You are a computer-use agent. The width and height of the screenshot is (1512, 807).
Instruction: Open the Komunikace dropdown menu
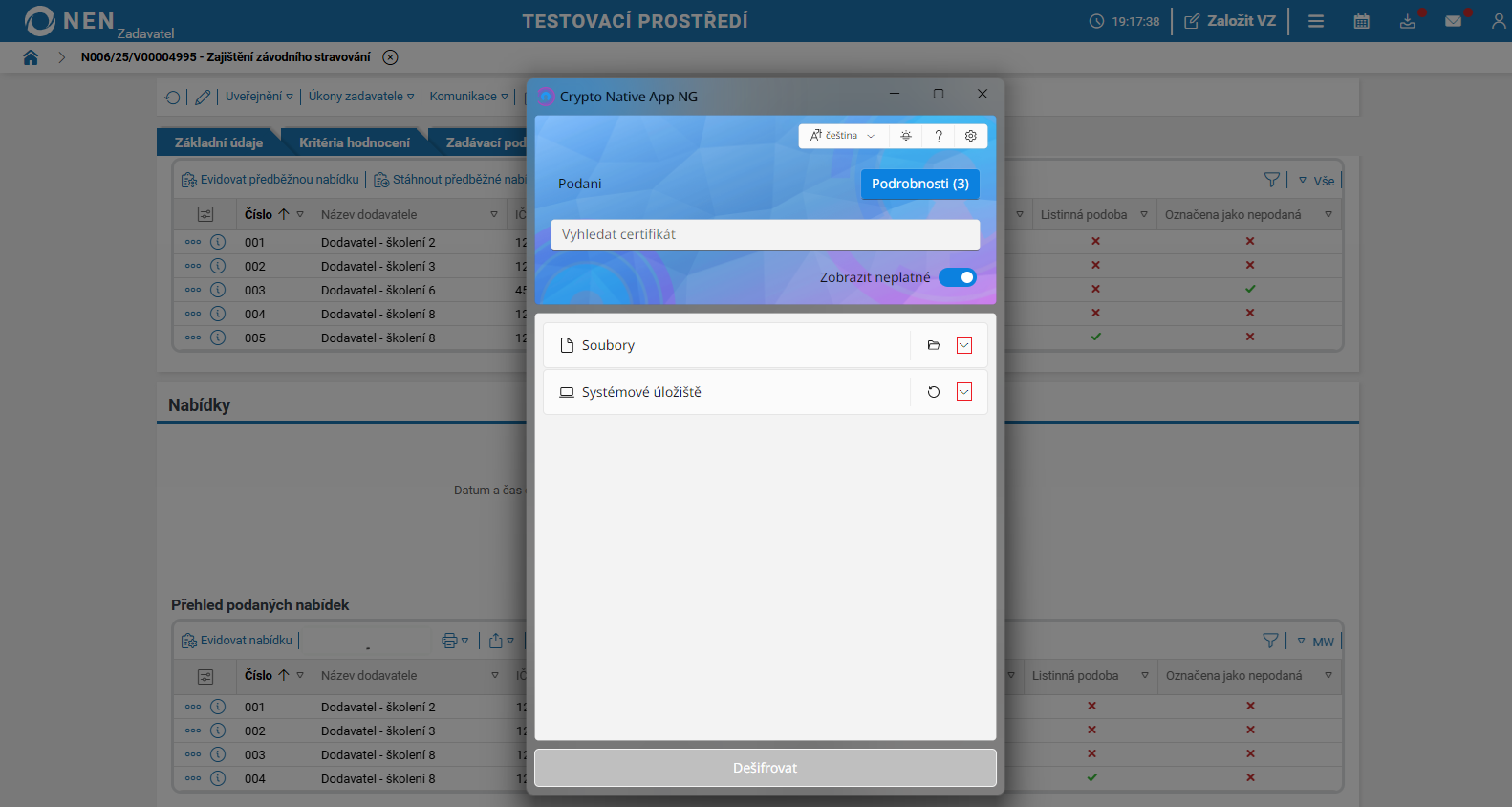[469, 97]
